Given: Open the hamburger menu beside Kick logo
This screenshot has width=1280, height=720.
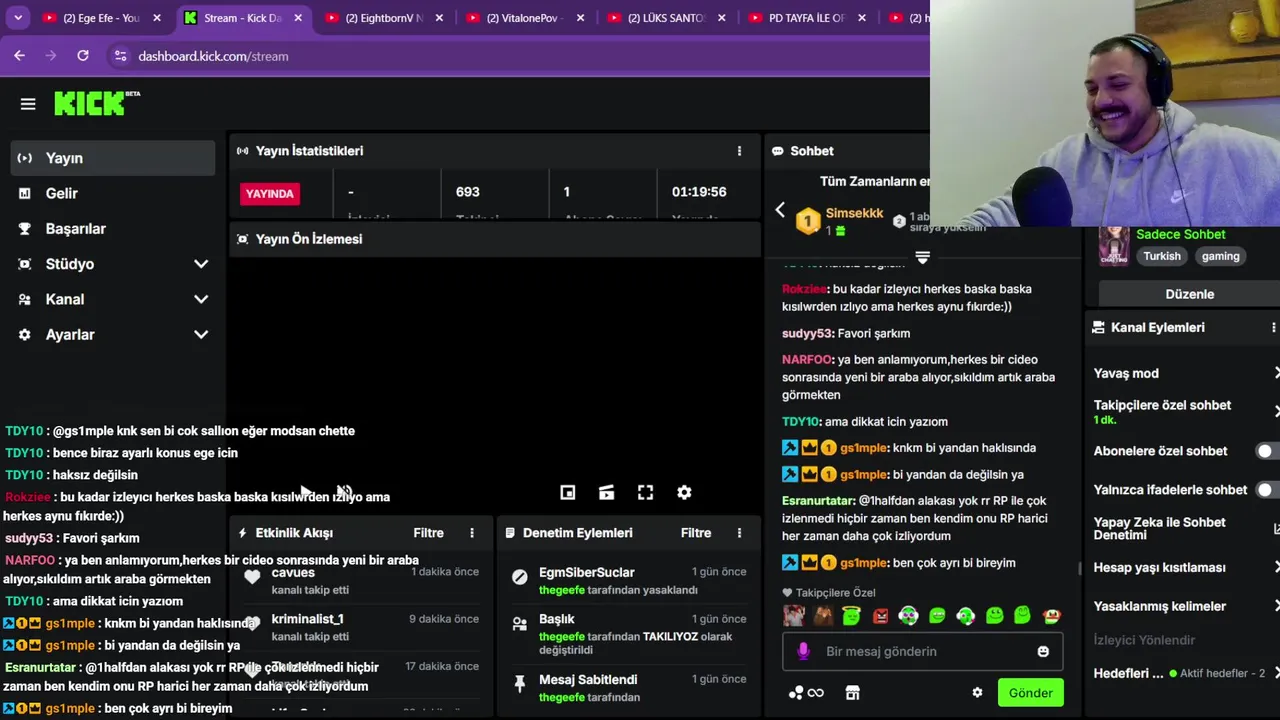Looking at the screenshot, I should (28, 104).
